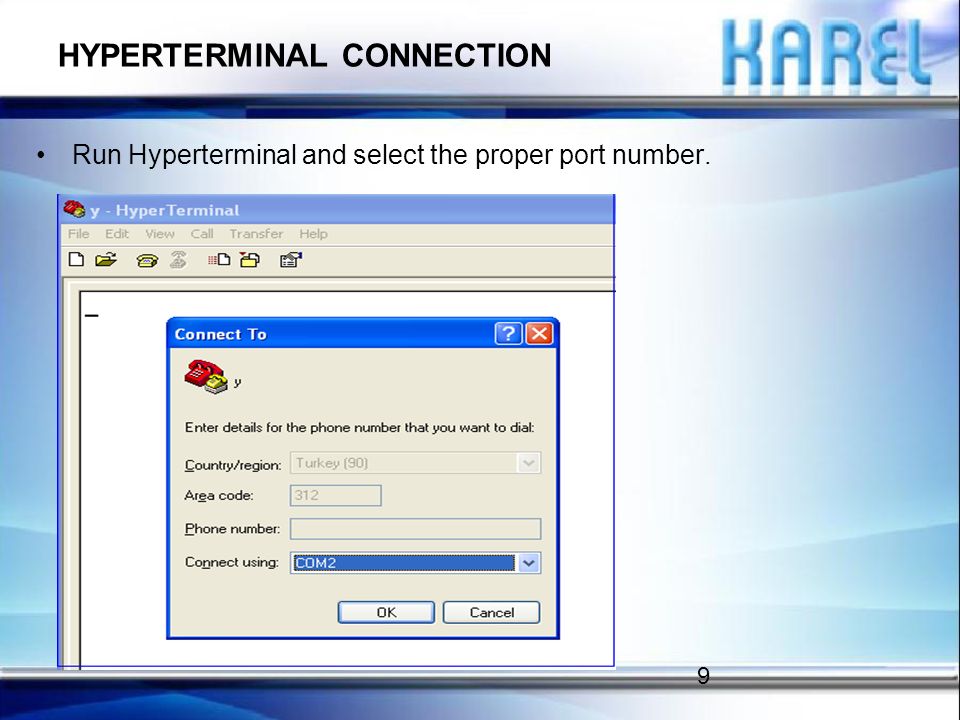
Task: Click the HyperTerminal title bar phone icon
Action: (75, 209)
